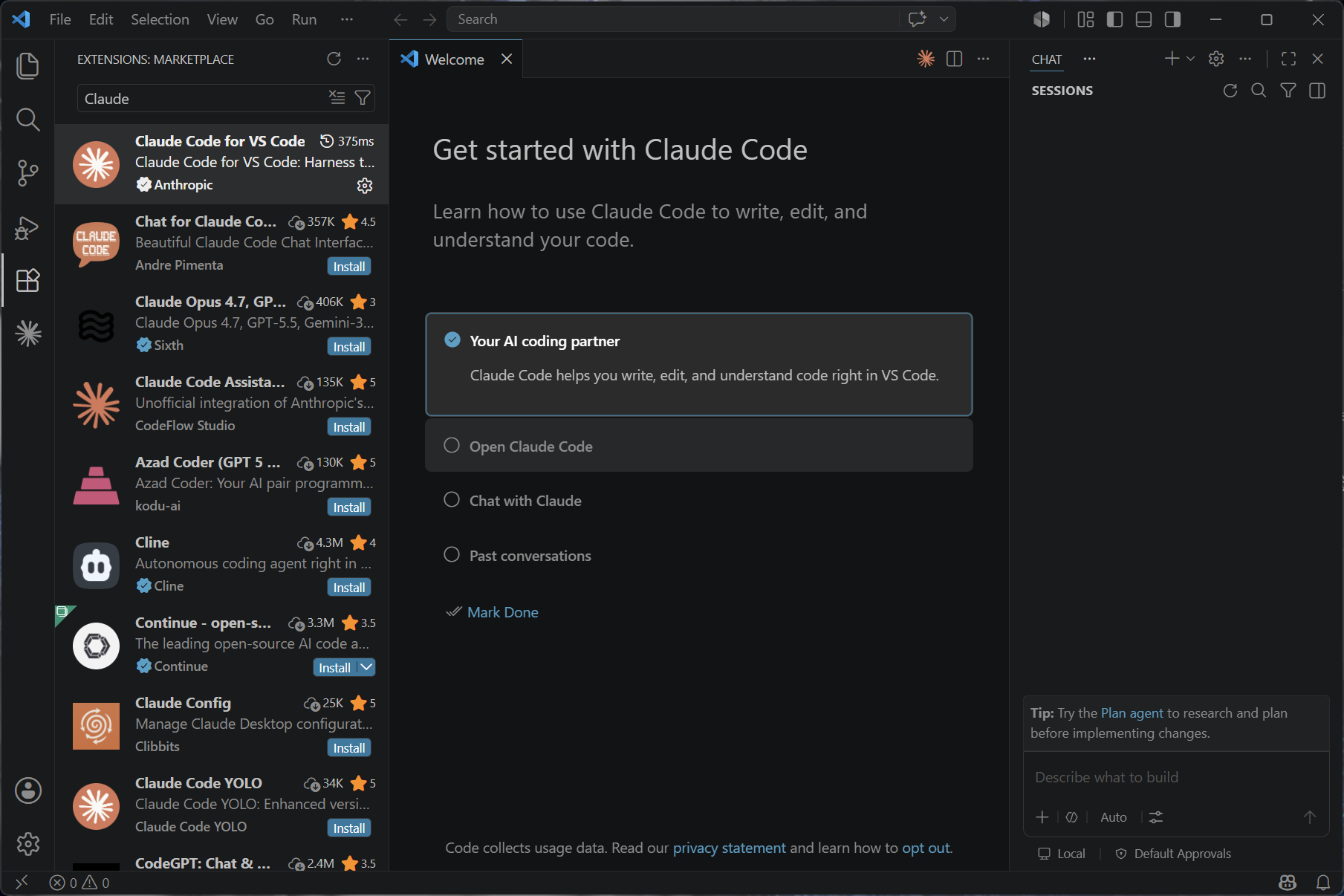This screenshot has height=896, width=1344.
Task: Refresh the Extensions Marketplace list
Action: point(334,59)
